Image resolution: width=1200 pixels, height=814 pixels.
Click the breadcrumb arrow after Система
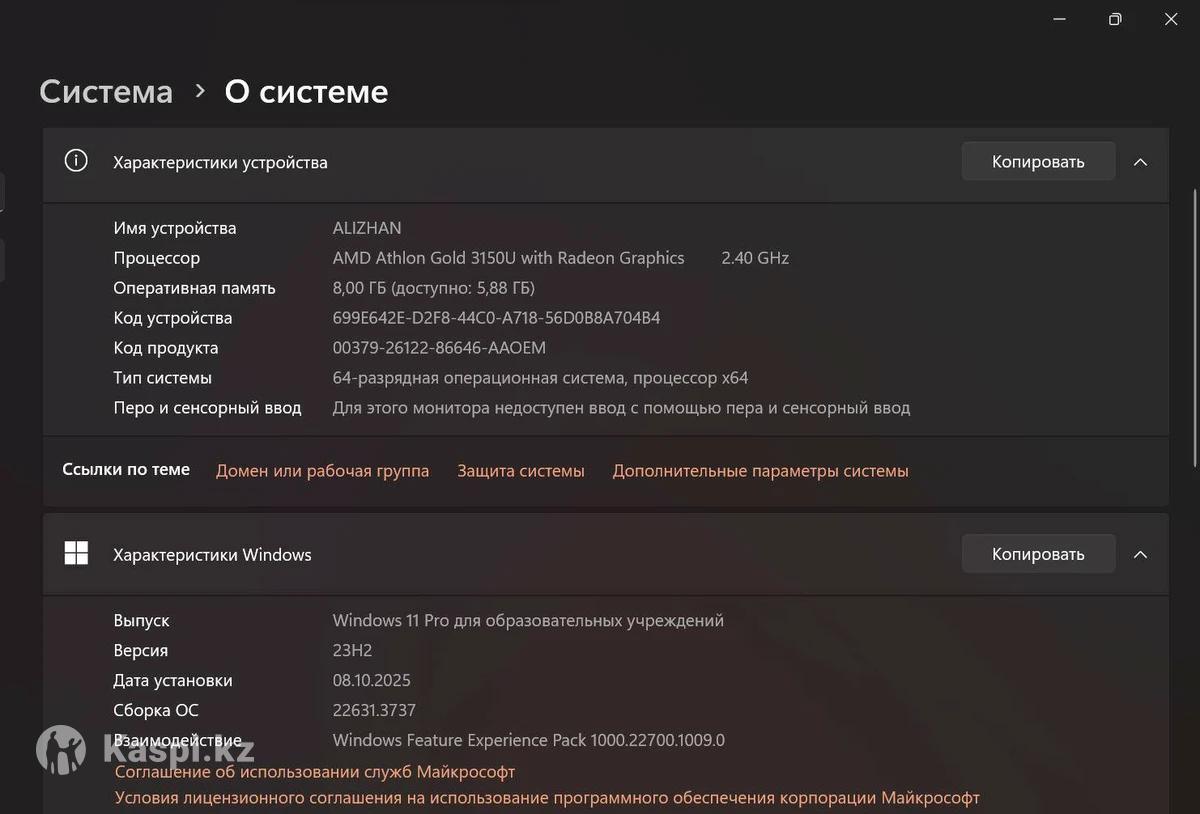tap(200, 91)
